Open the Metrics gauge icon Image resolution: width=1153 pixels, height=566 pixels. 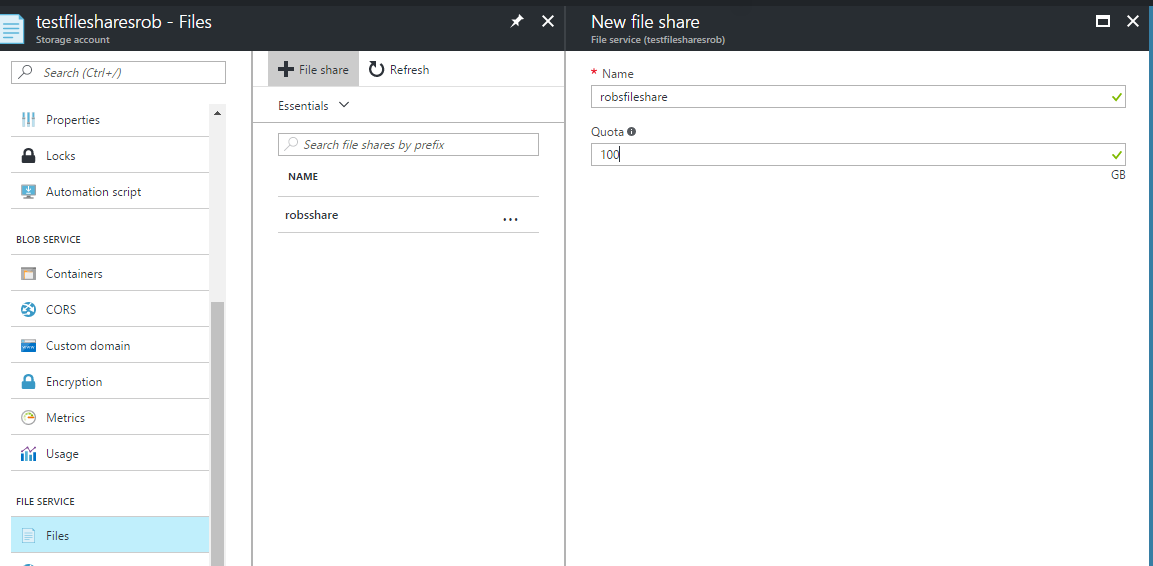29,418
